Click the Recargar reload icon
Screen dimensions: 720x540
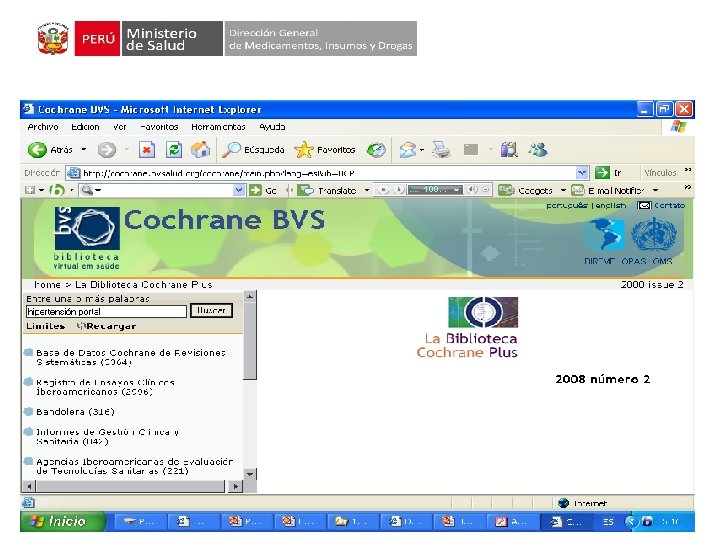point(81,326)
